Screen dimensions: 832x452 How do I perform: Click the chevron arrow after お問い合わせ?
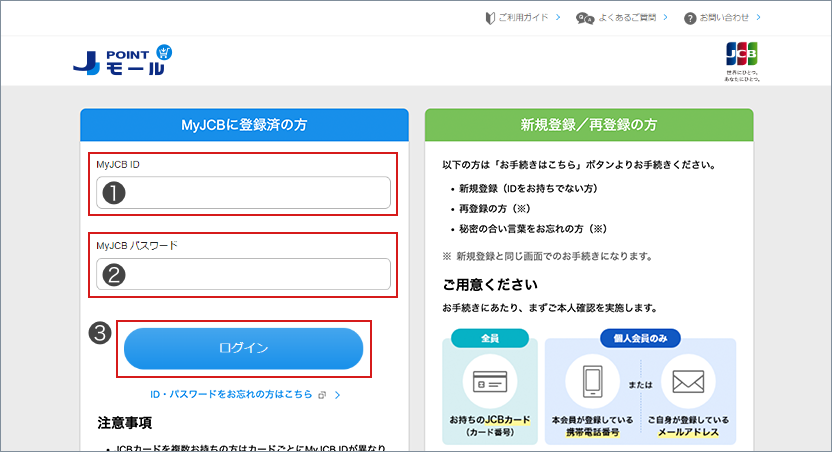pos(759,18)
